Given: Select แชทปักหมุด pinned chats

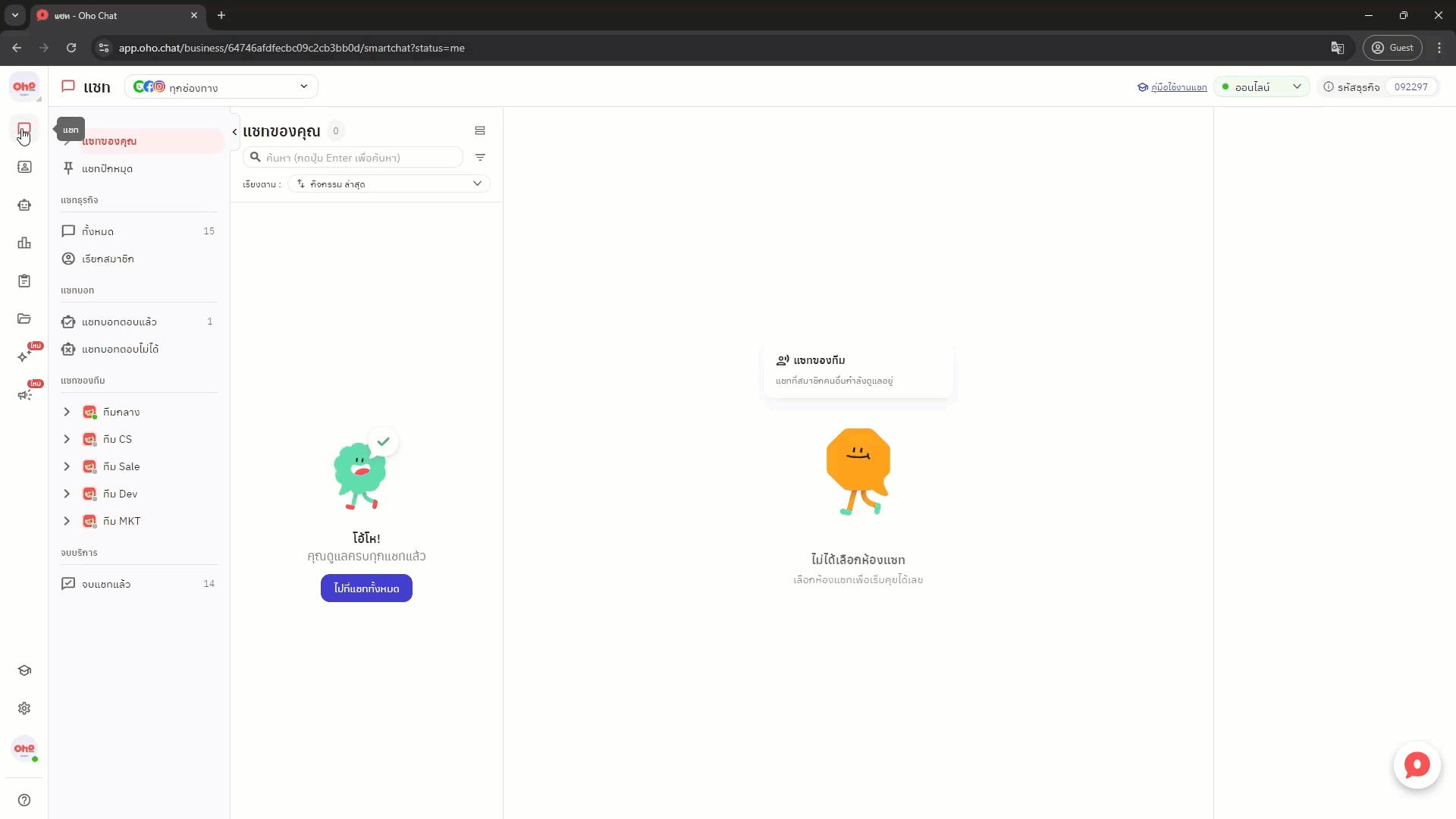Looking at the screenshot, I should click(140, 168).
